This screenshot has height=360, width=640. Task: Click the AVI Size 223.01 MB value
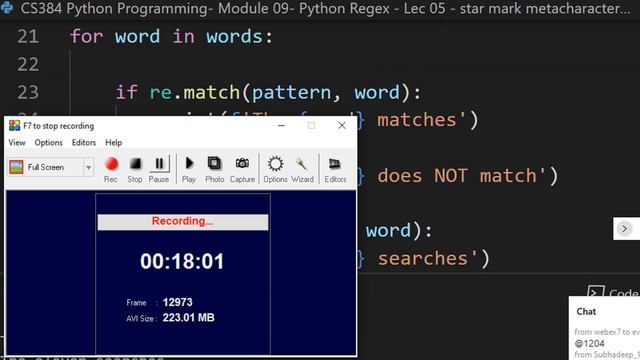pyautogui.click(x=188, y=318)
